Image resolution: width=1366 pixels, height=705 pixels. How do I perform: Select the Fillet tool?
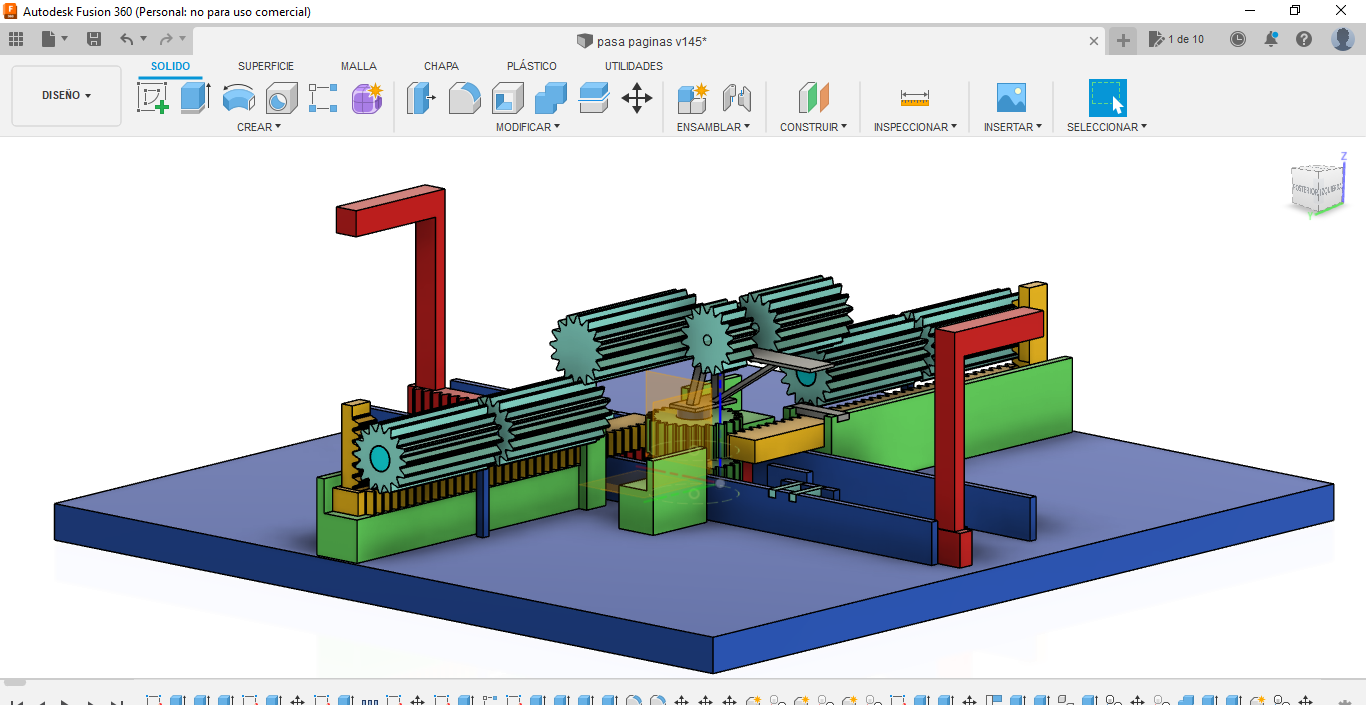464,97
